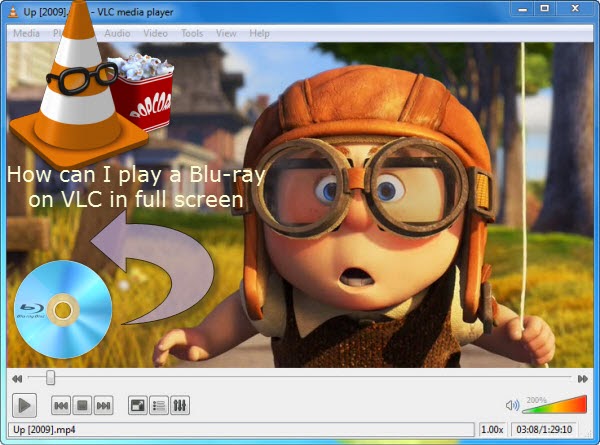Stop playback with the stop button
This screenshot has width=600, height=445.
[82, 405]
